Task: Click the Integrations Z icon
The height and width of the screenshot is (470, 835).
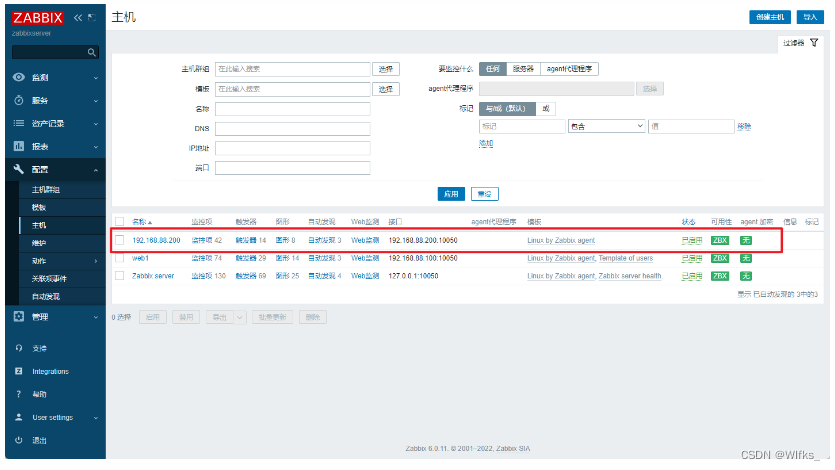Action: click(19, 371)
